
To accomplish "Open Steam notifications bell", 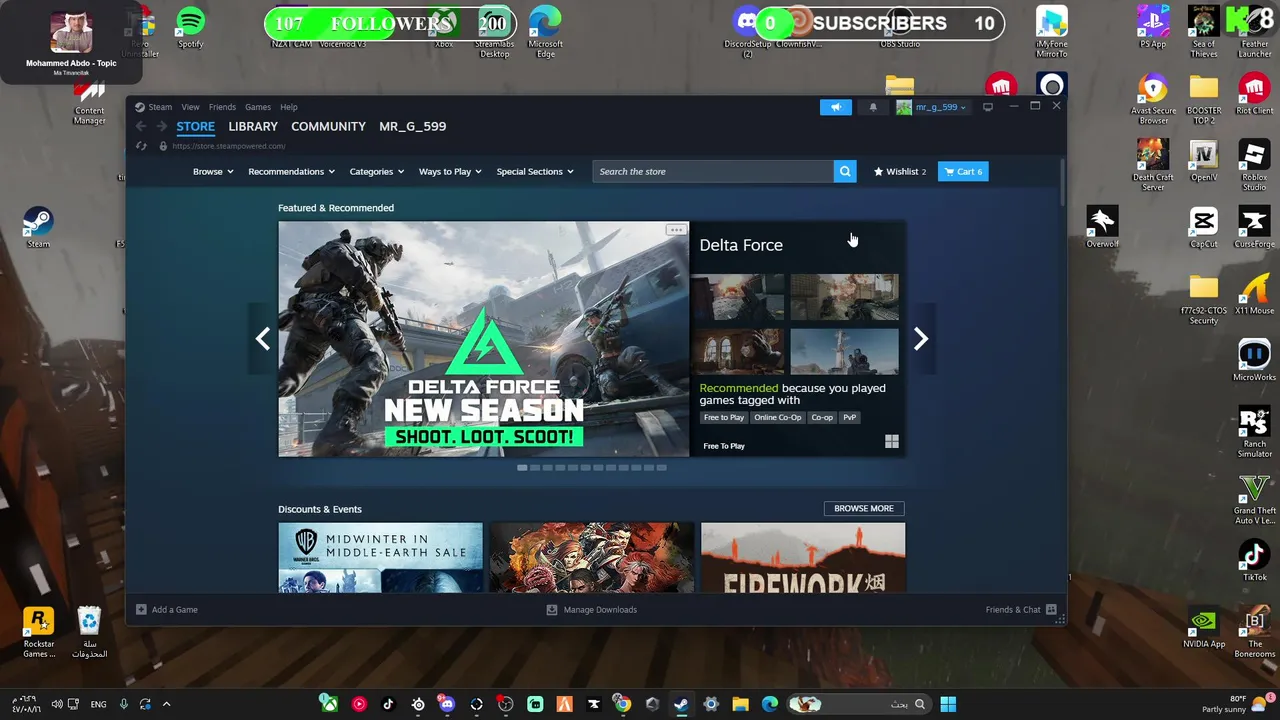I will tap(873, 107).
